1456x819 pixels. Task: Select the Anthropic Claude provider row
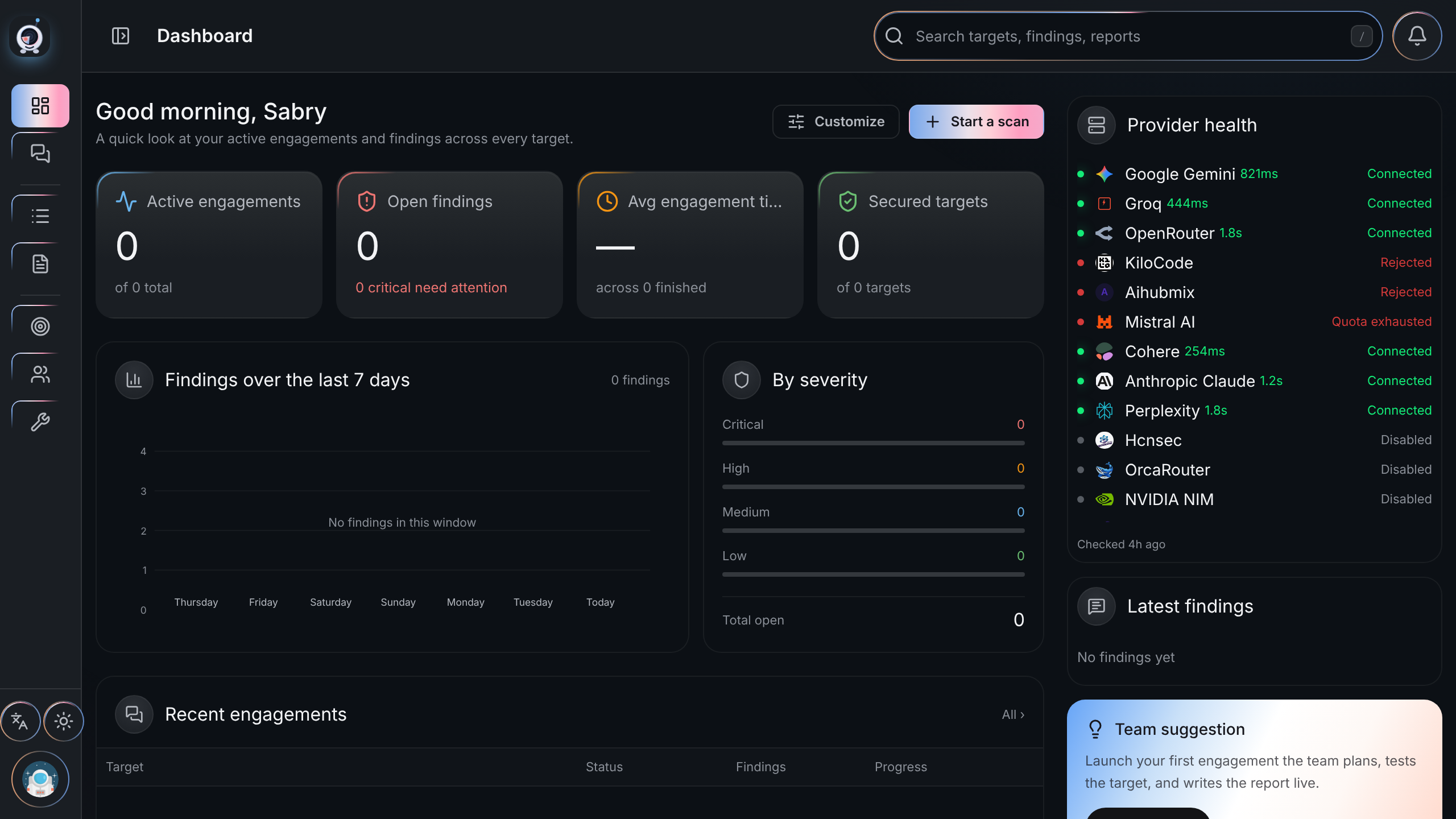pyautogui.click(x=1254, y=381)
